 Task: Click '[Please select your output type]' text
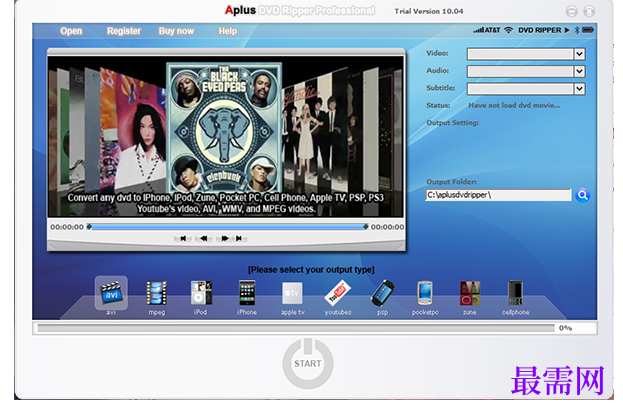[311, 270]
